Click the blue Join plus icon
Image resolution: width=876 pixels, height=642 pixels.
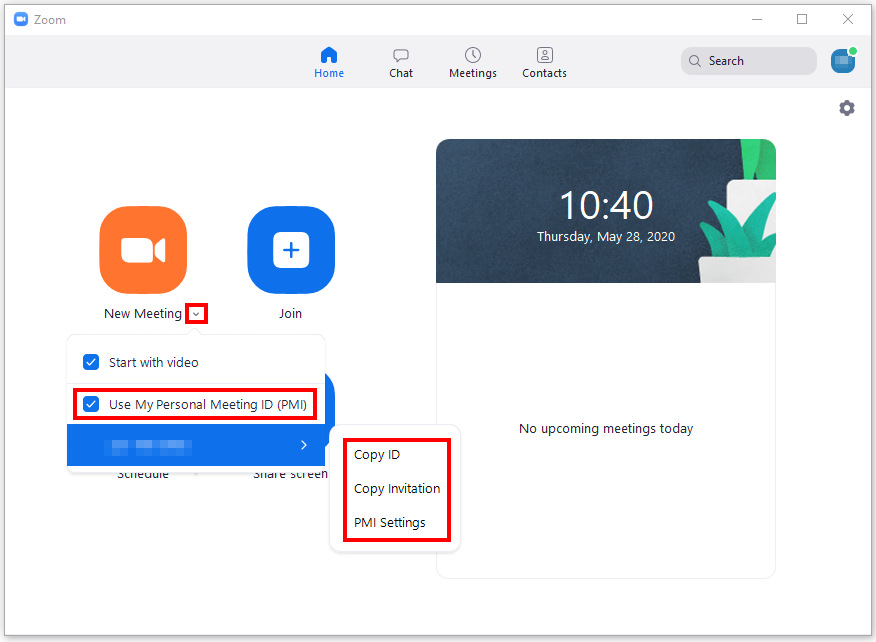point(291,250)
